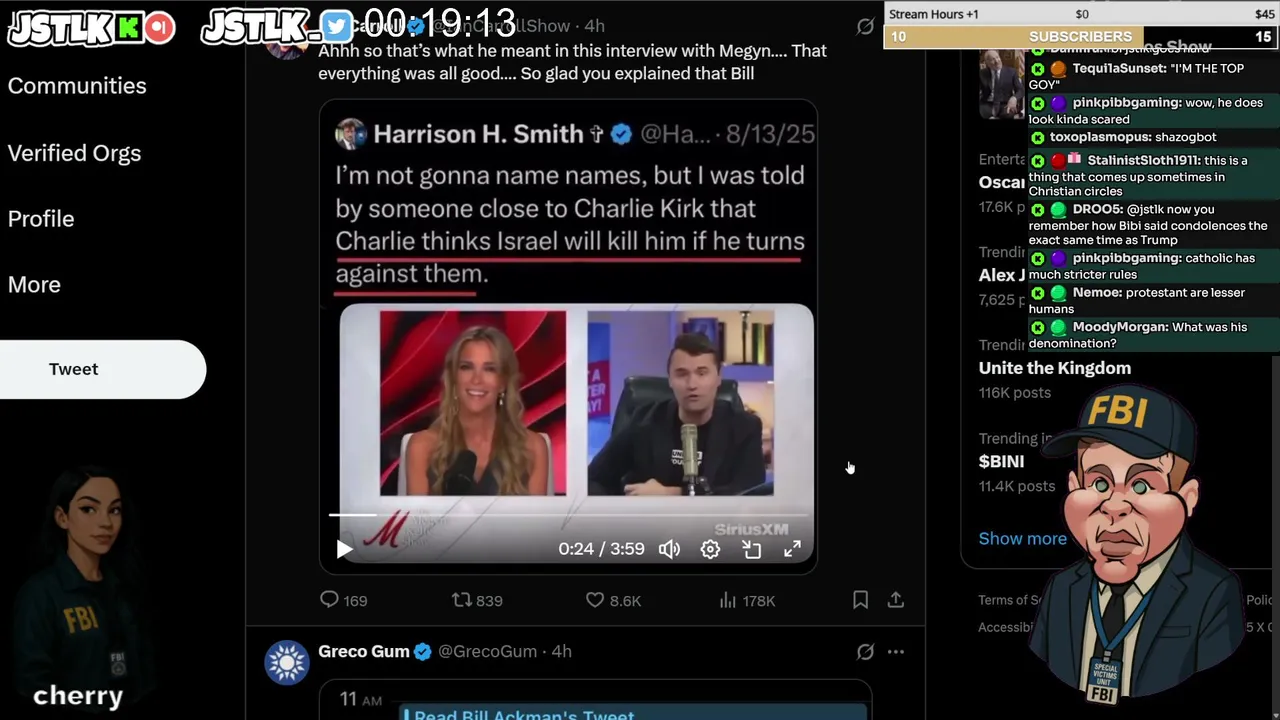
Task: Select Tequi1aSunset chat message
Action: [x=1154, y=76]
